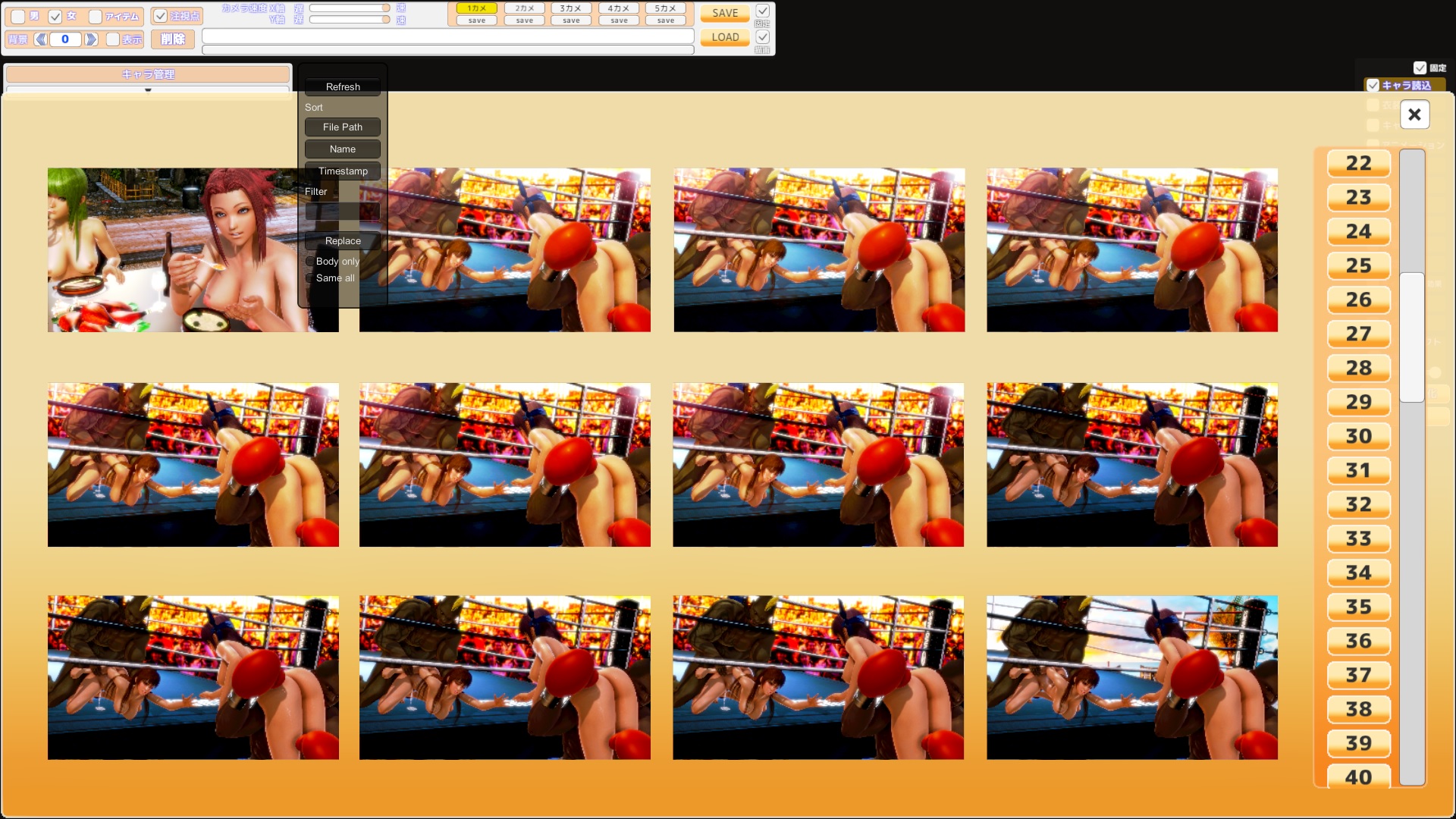
Task: Adjust the Y軸 camera speed slider
Action: pos(350,20)
